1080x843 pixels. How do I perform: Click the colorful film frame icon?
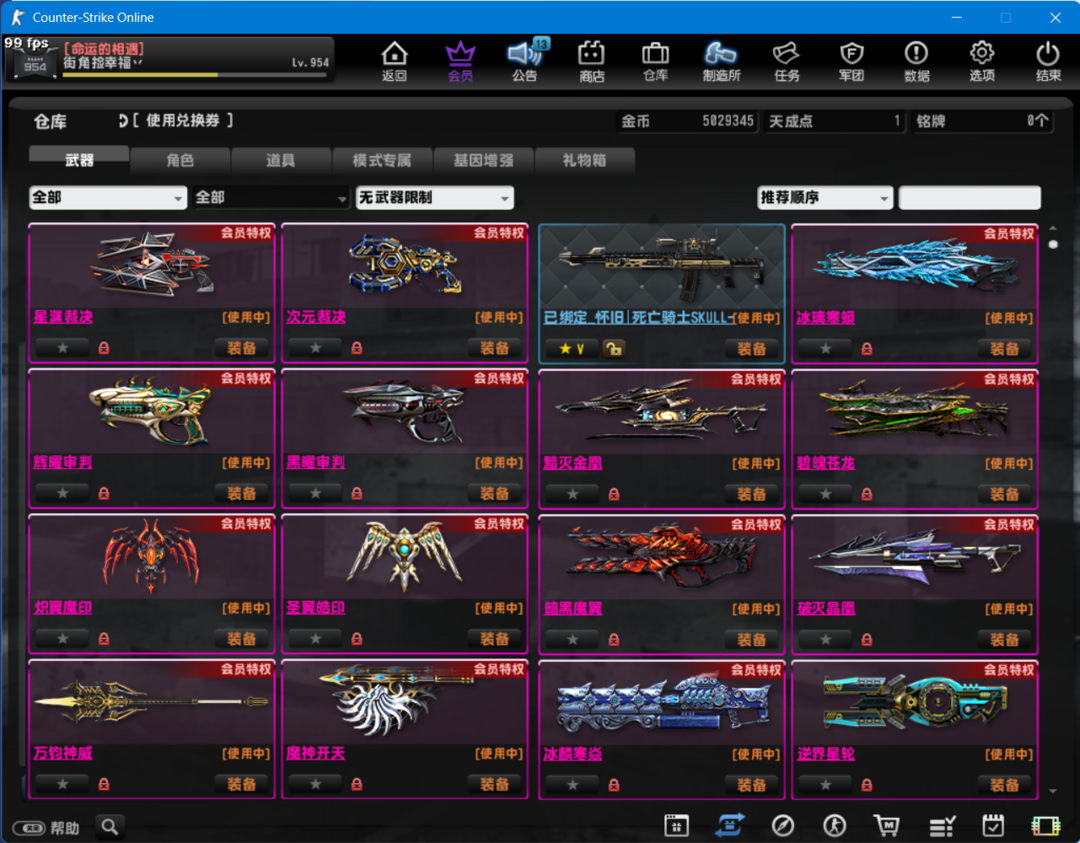pyautogui.click(x=1046, y=825)
